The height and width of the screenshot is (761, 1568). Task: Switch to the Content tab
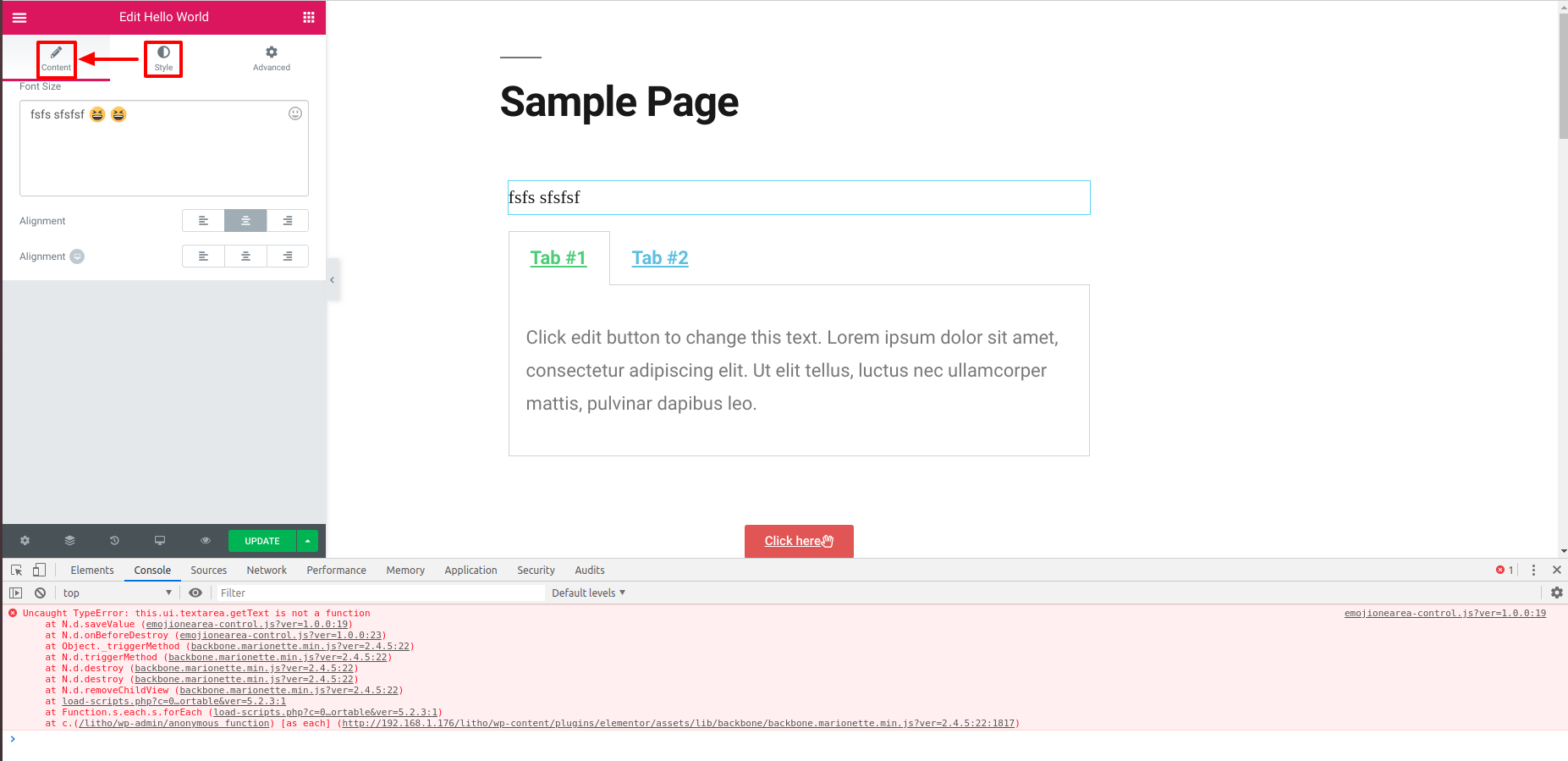(x=56, y=58)
